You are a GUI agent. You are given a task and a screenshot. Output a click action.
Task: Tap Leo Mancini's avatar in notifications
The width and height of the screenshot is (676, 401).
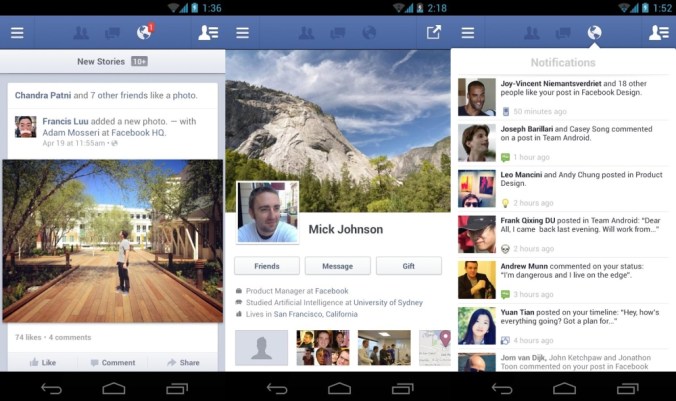[x=477, y=189]
